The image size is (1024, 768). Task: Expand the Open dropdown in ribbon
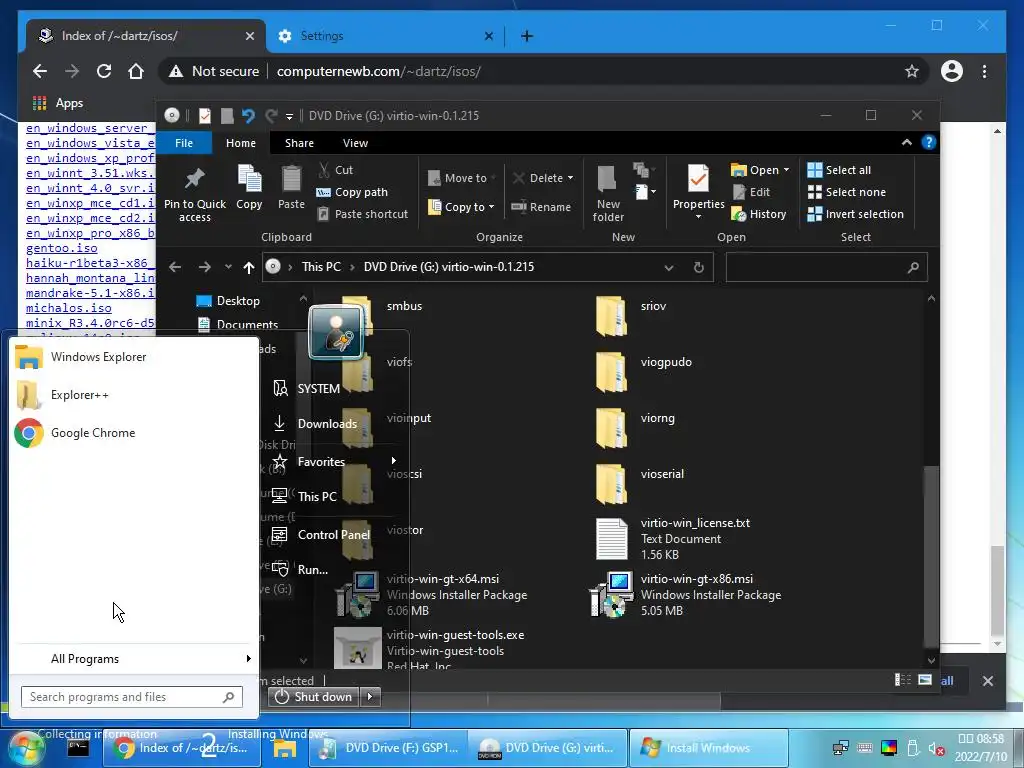(x=786, y=170)
